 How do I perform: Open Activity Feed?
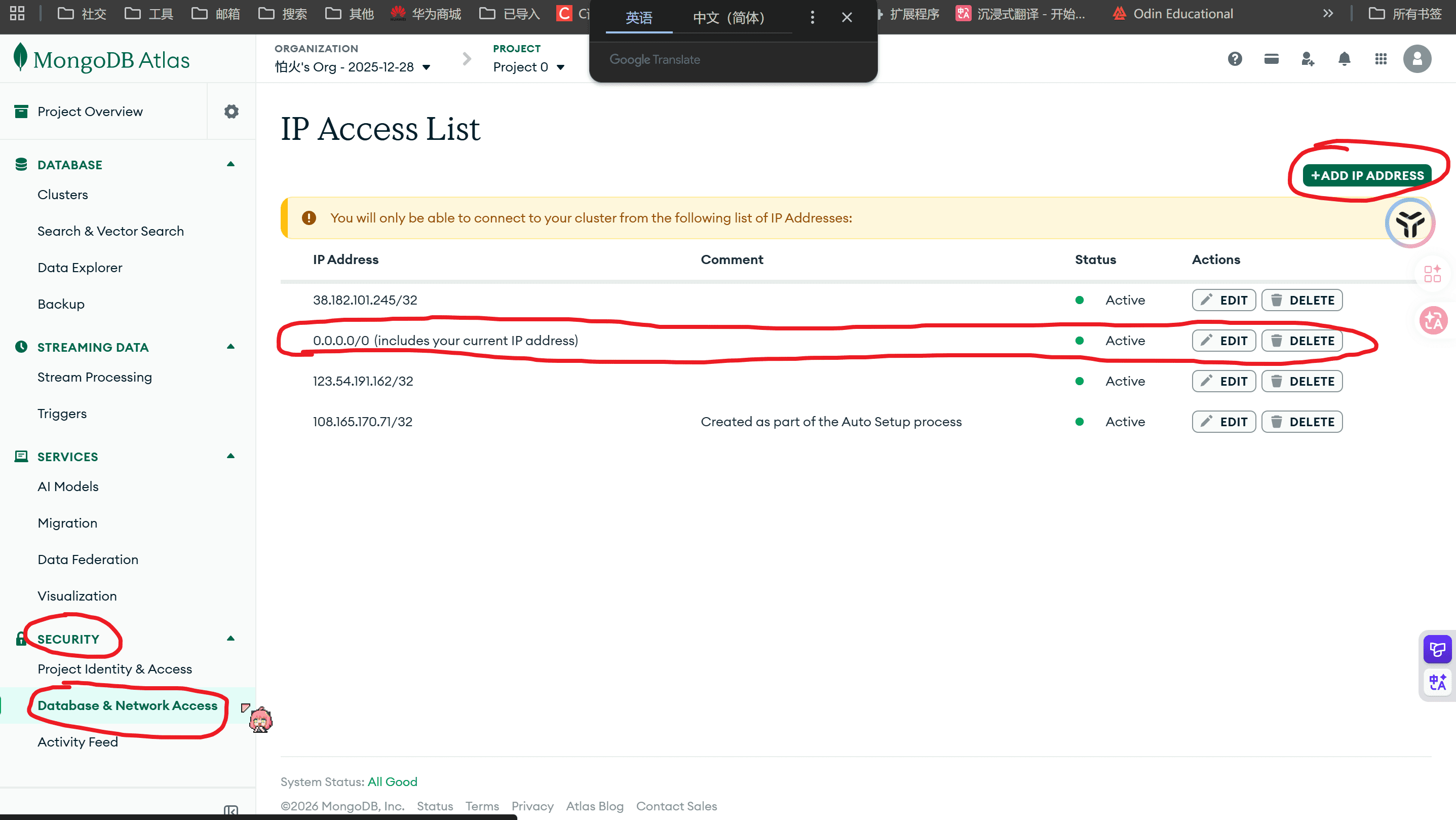tap(78, 741)
